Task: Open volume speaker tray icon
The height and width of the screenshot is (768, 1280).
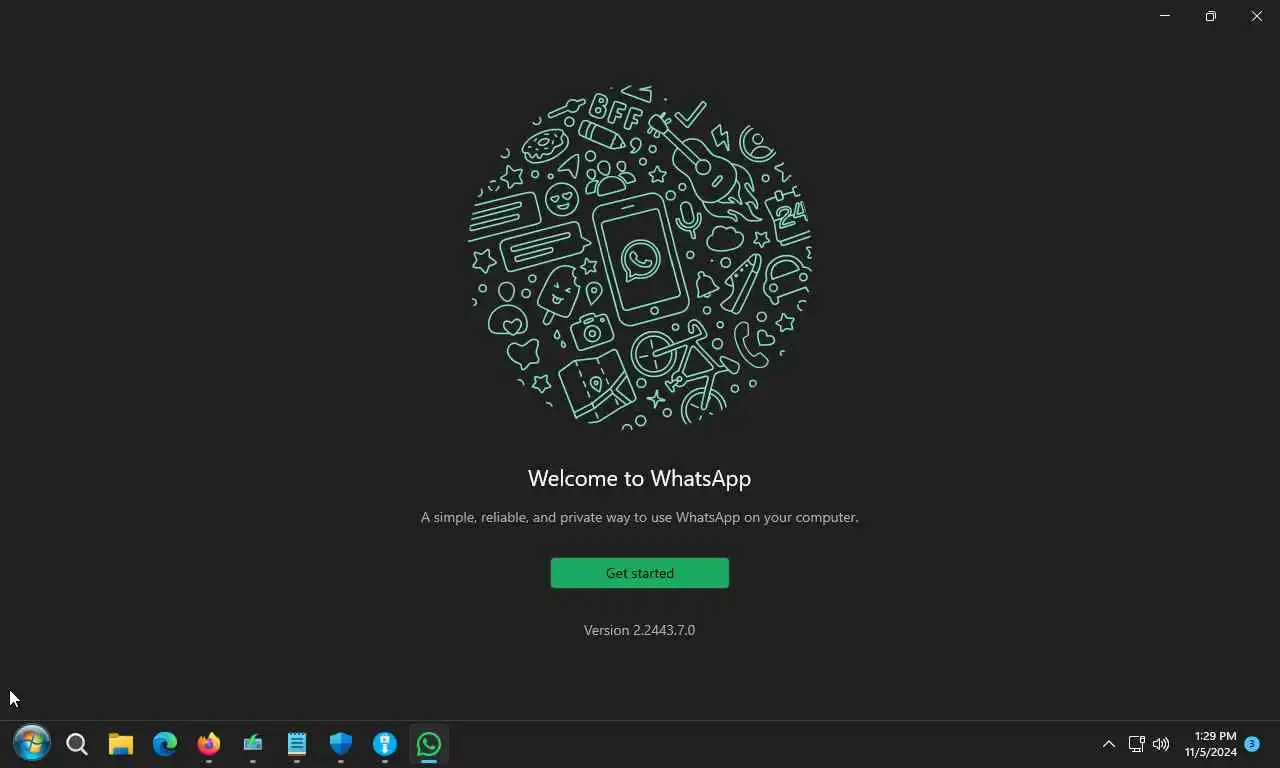Action: pyautogui.click(x=1161, y=744)
